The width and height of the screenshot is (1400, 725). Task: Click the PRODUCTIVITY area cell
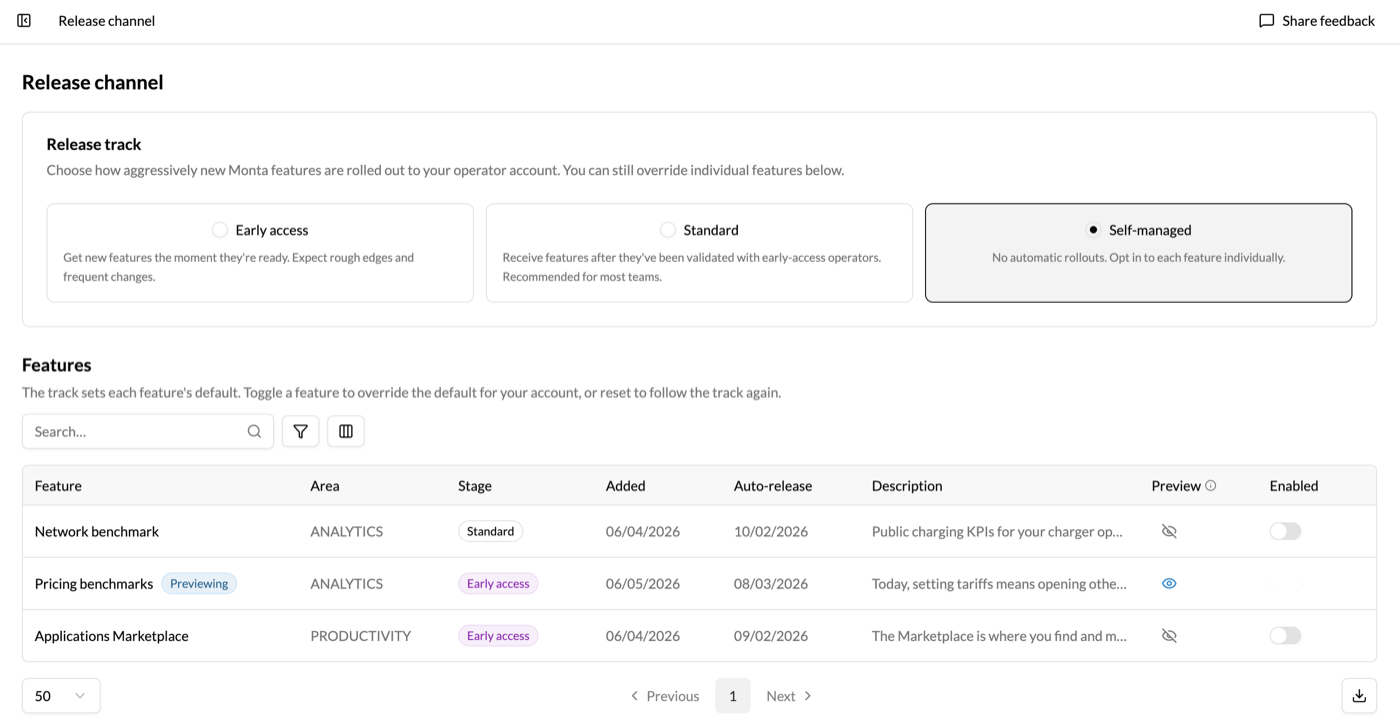tap(361, 635)
